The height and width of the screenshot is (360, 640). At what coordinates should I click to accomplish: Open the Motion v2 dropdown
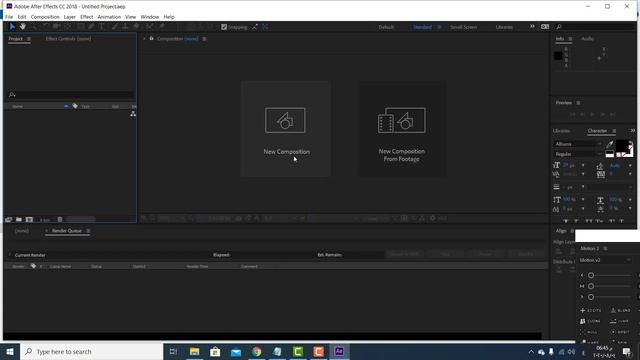[605, 260]
